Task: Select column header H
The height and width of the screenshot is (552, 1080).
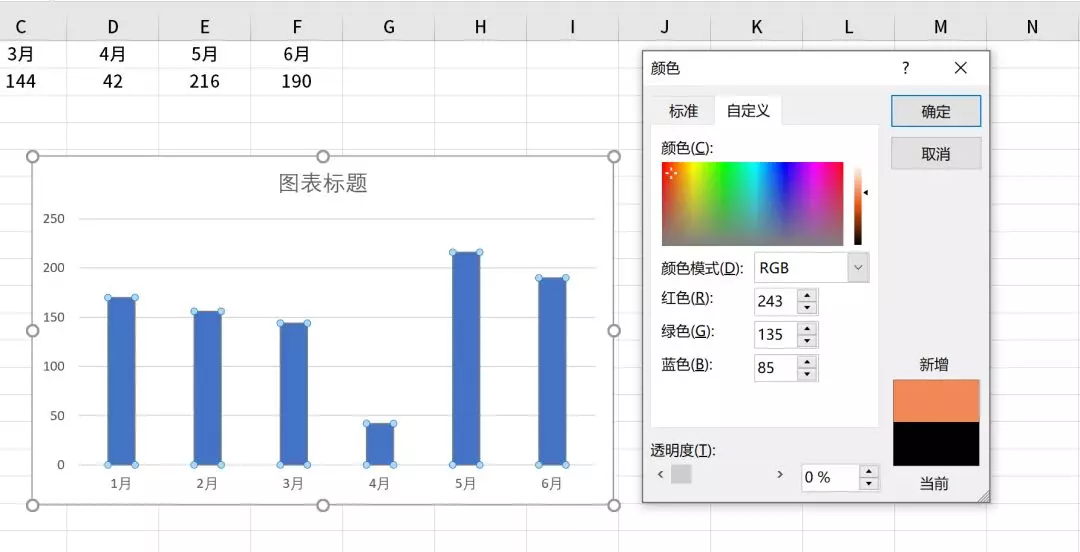Action: point(480,27)
